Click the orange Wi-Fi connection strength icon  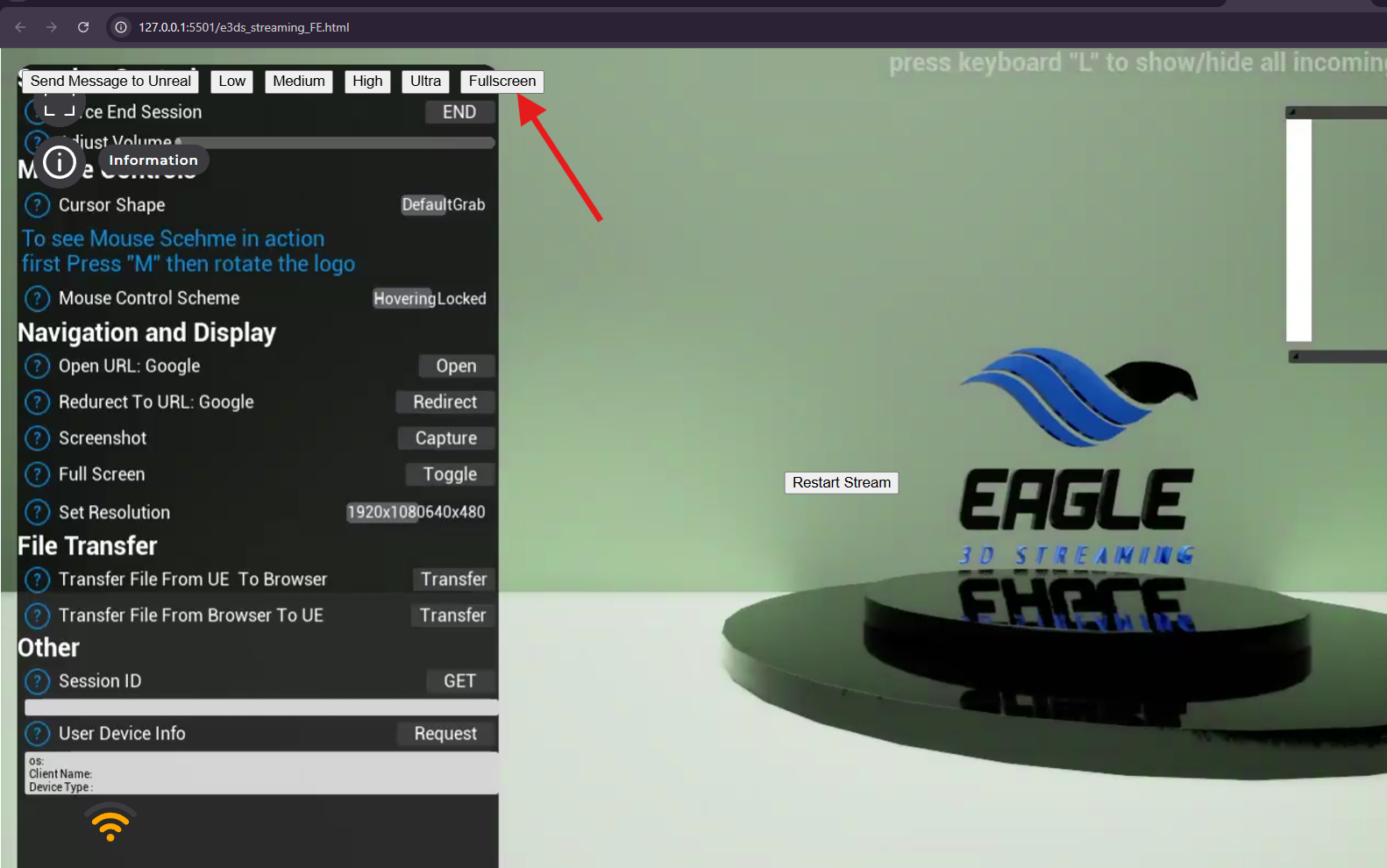(x=110, y=822)
